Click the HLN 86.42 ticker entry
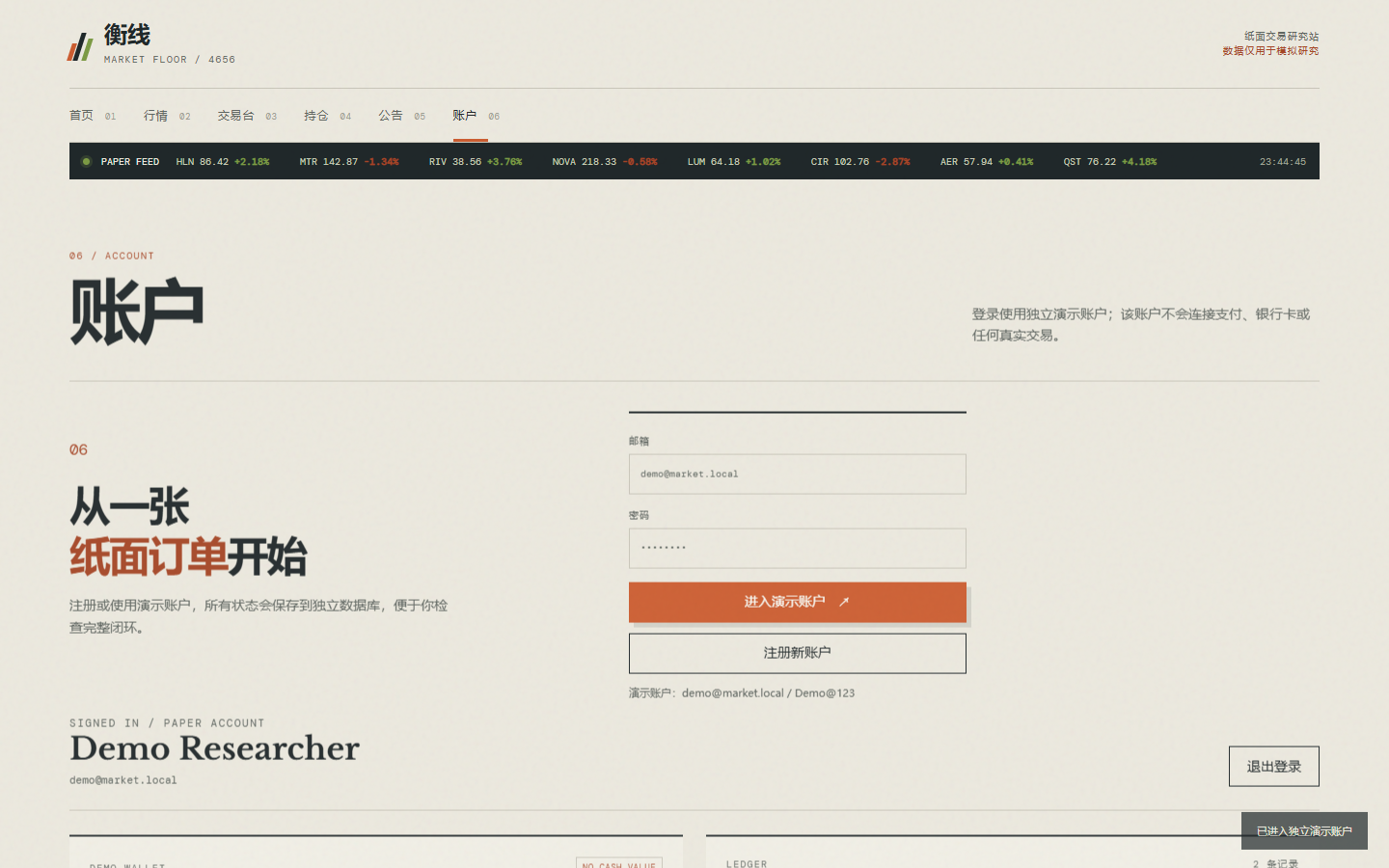 coord(223,162)
